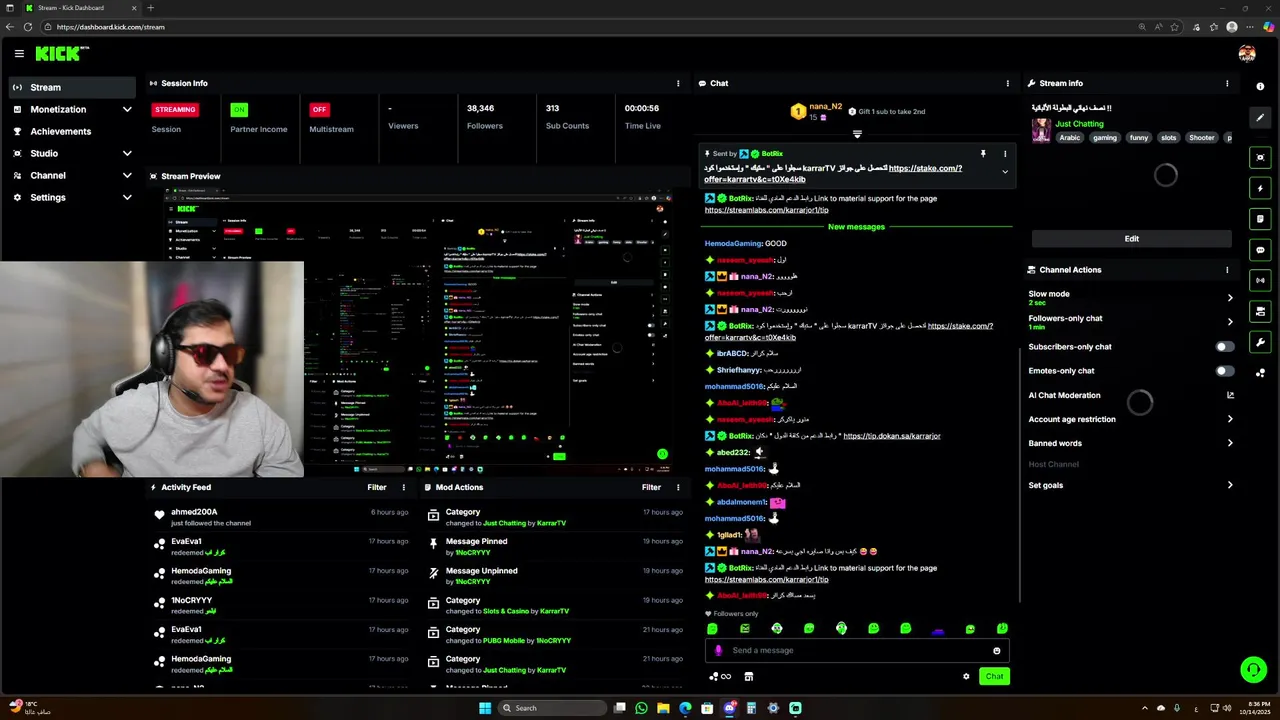Open the Activity Feed three-dot menu
The image size is (1280, 720).
coord(404,487)
